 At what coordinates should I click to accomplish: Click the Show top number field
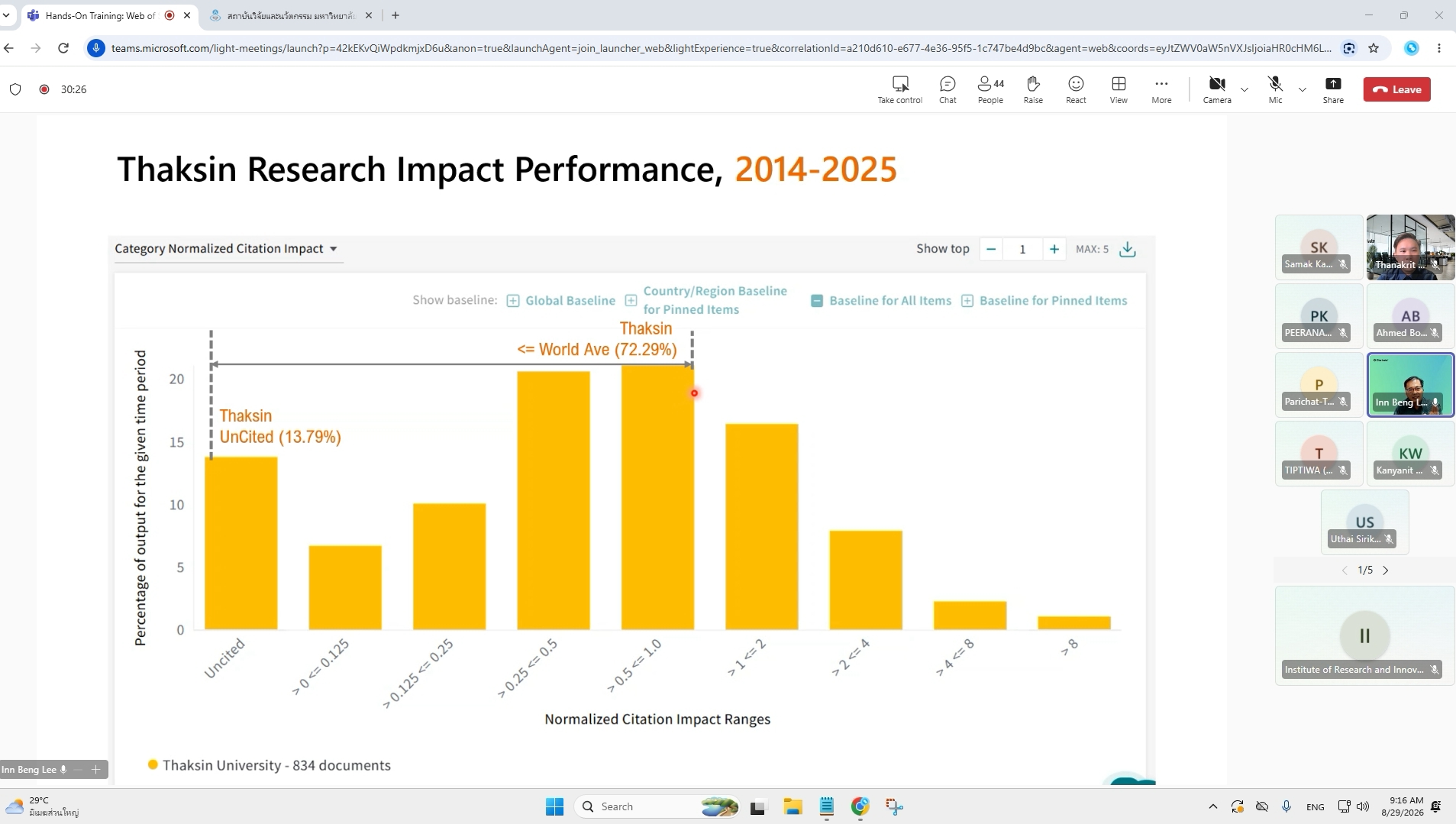point(1022,249)
